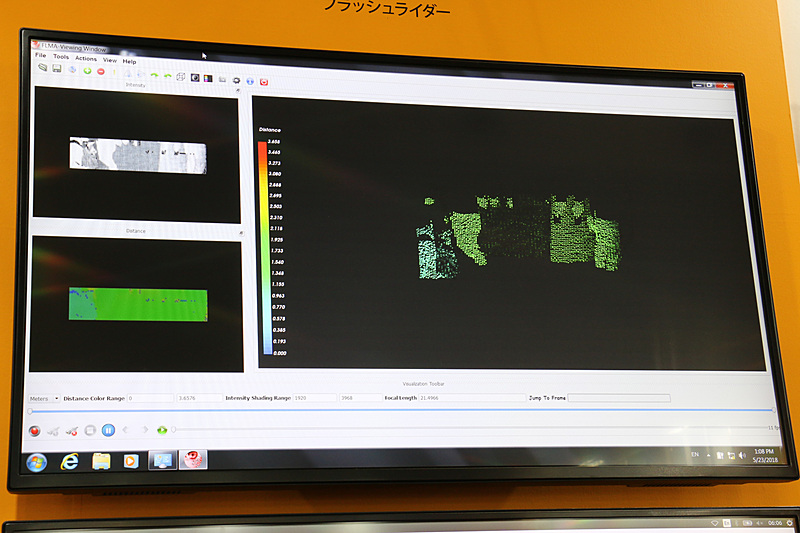The image size is (800, 533).
Task: Open the Tools menu
Action: click(61, 57)
